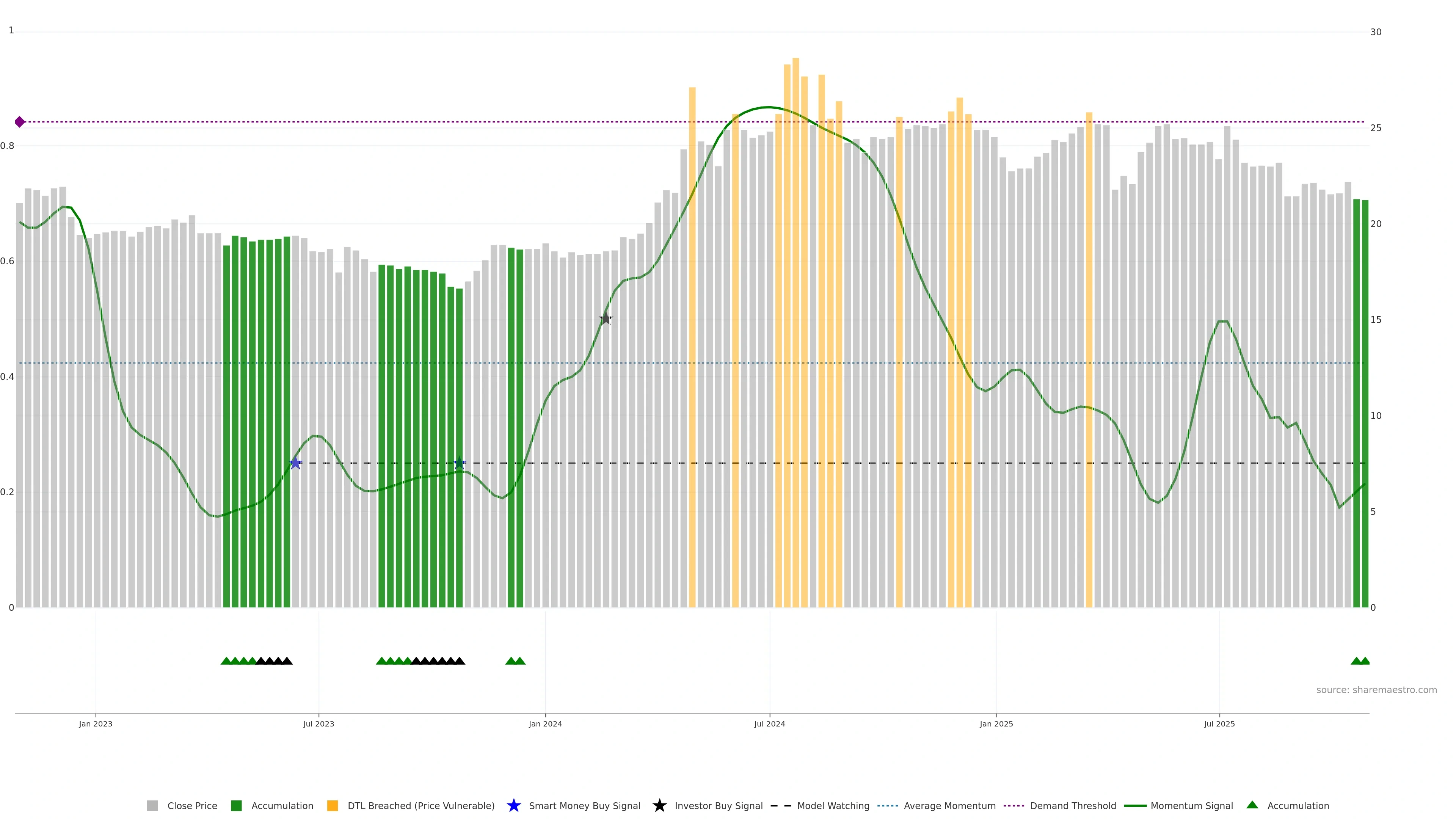
Task: Click the grey Close Price legend swatch
Action: (x=152, y=806)
